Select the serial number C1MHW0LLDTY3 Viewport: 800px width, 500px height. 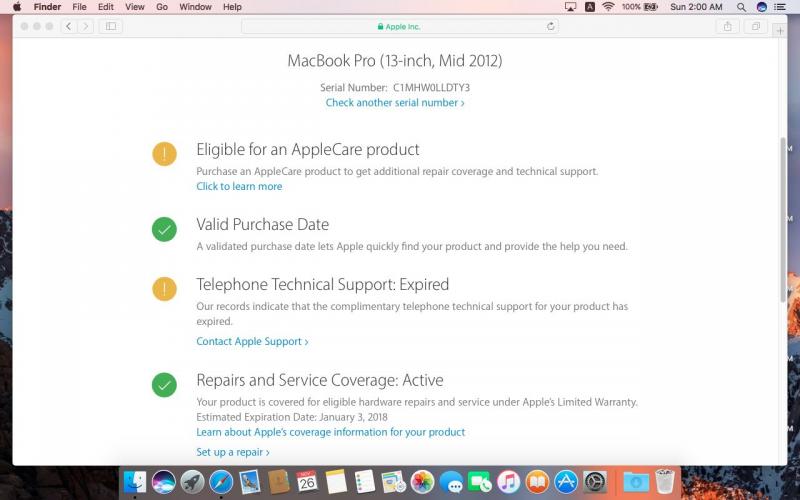pyautogui.click(x=431, y=87)
